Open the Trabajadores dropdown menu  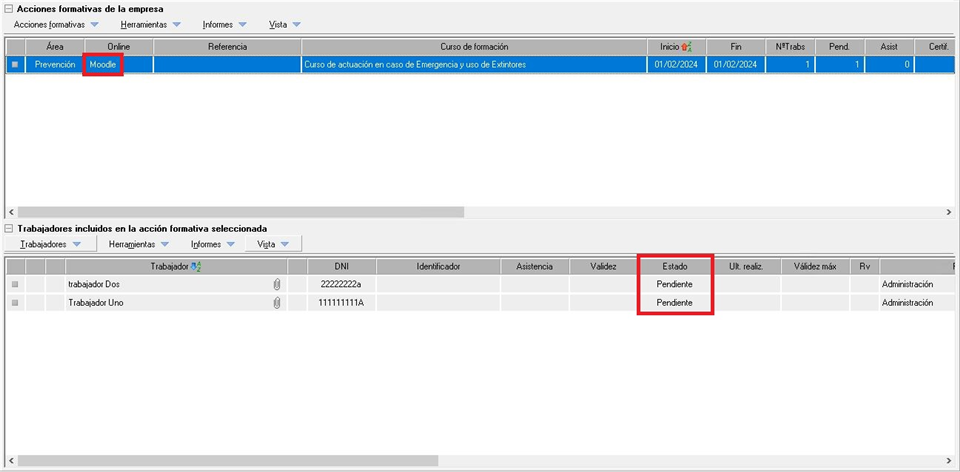point(51,244)
